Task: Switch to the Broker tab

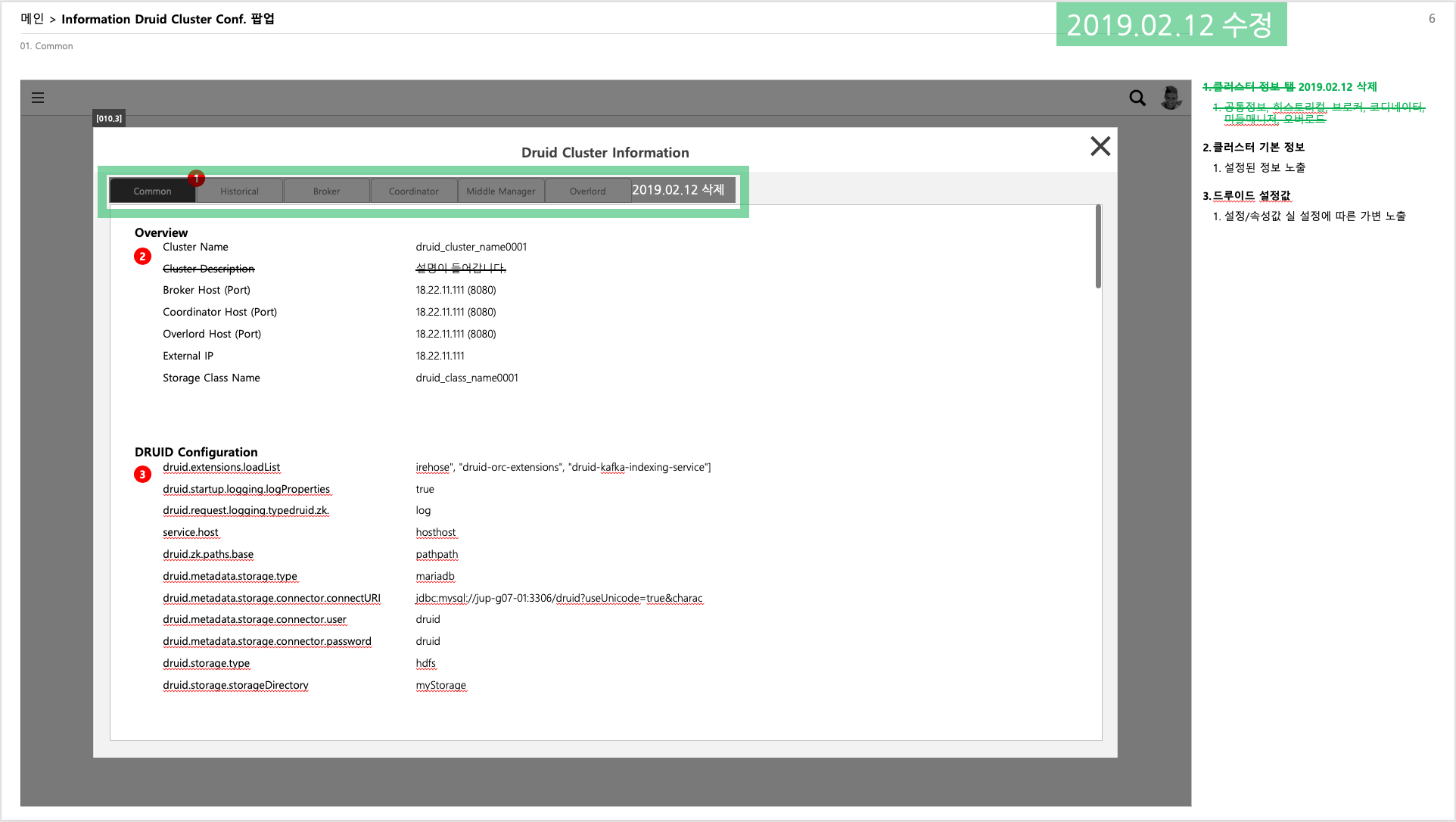Action: point(326,191)
